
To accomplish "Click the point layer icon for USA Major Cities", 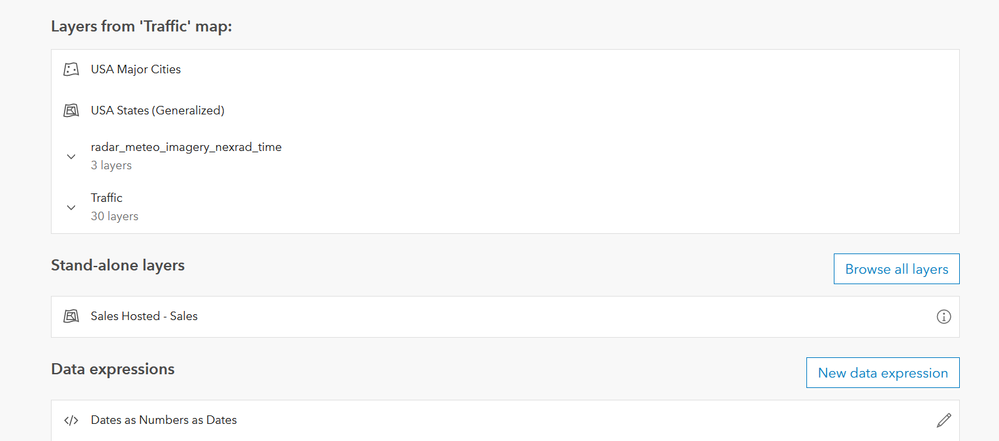I will click(x=71, y=69).
